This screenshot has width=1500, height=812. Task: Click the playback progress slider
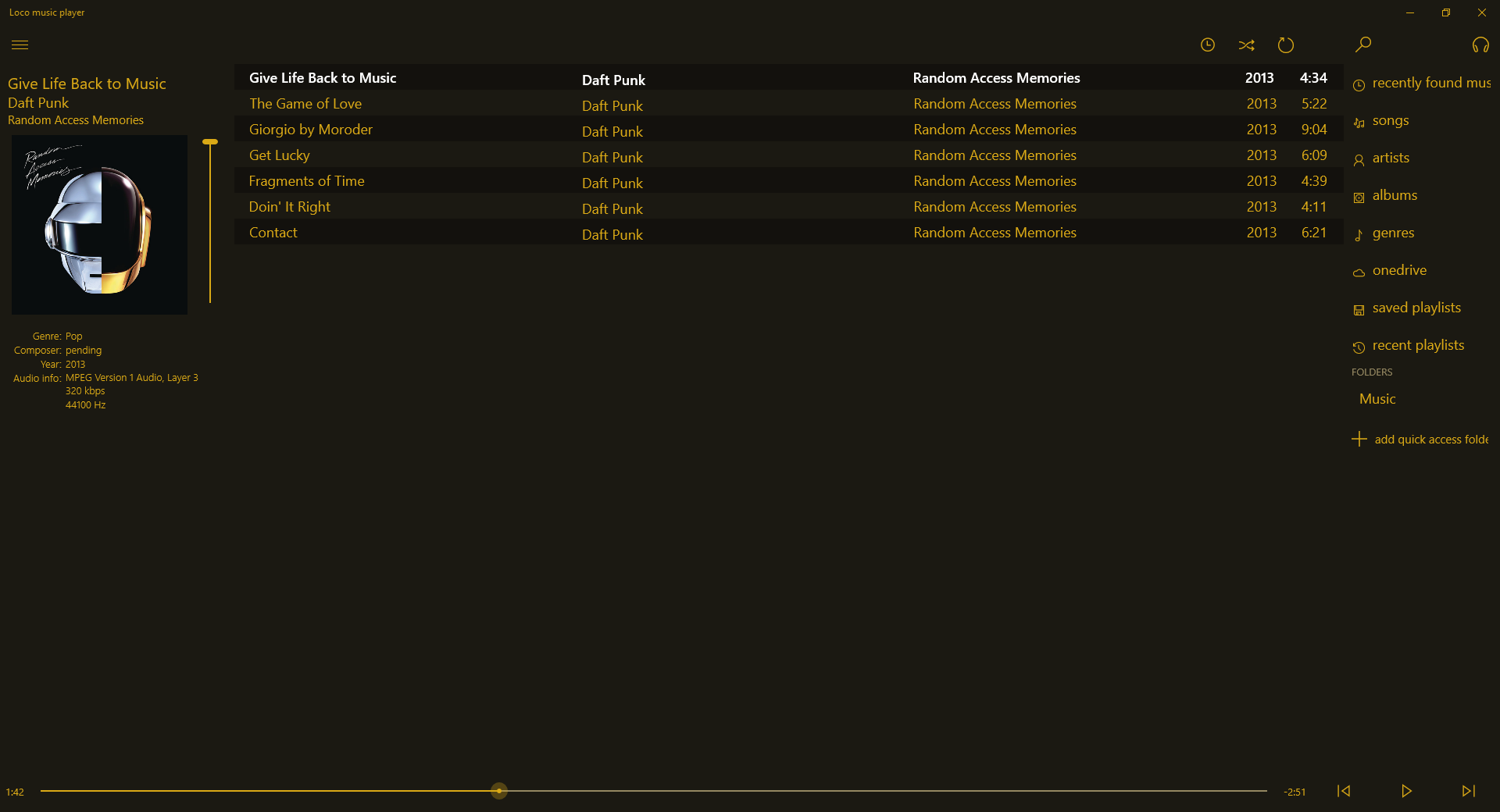point(498,792)
